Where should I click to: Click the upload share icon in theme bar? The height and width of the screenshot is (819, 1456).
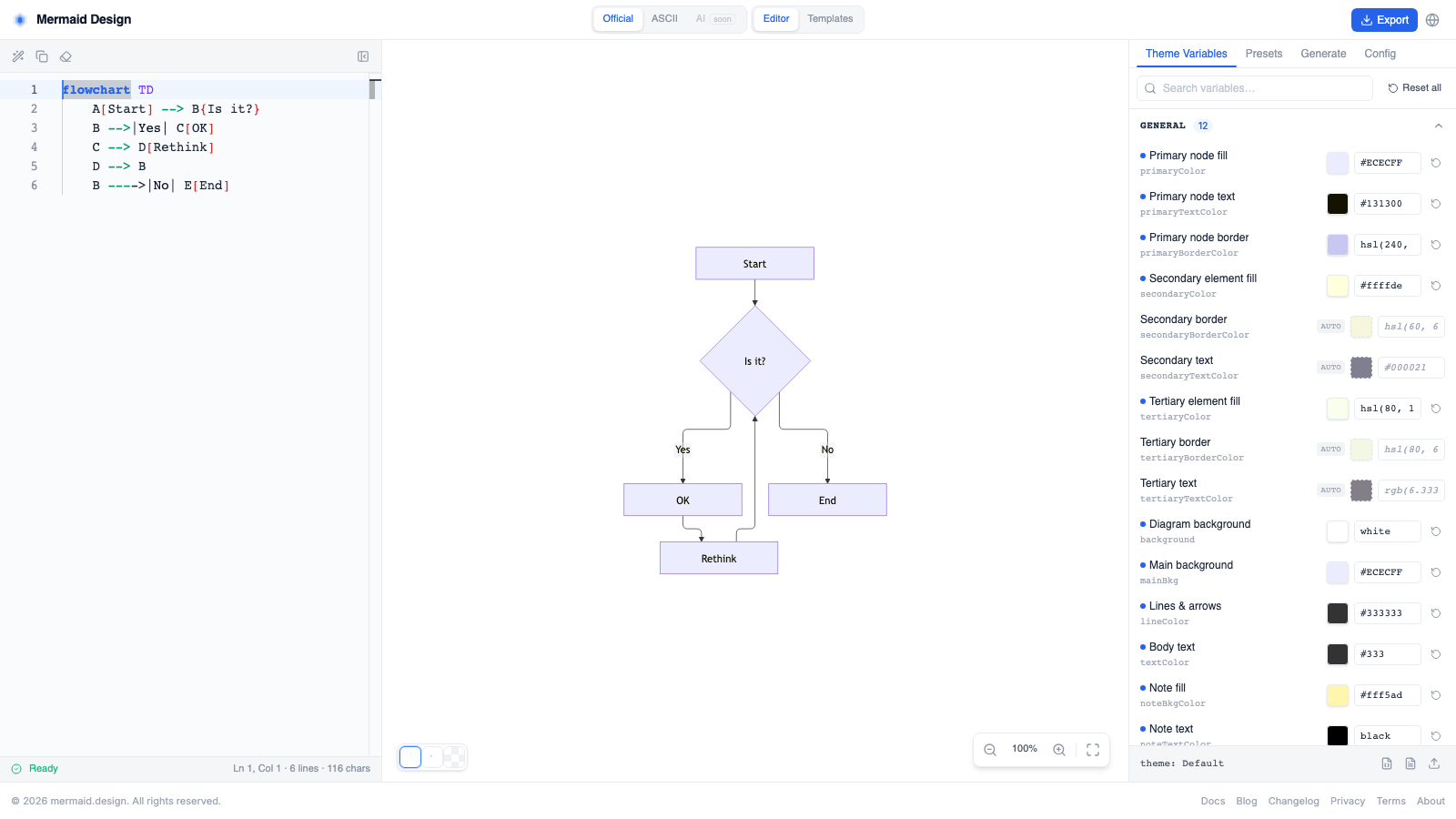tap(1434, 763)
